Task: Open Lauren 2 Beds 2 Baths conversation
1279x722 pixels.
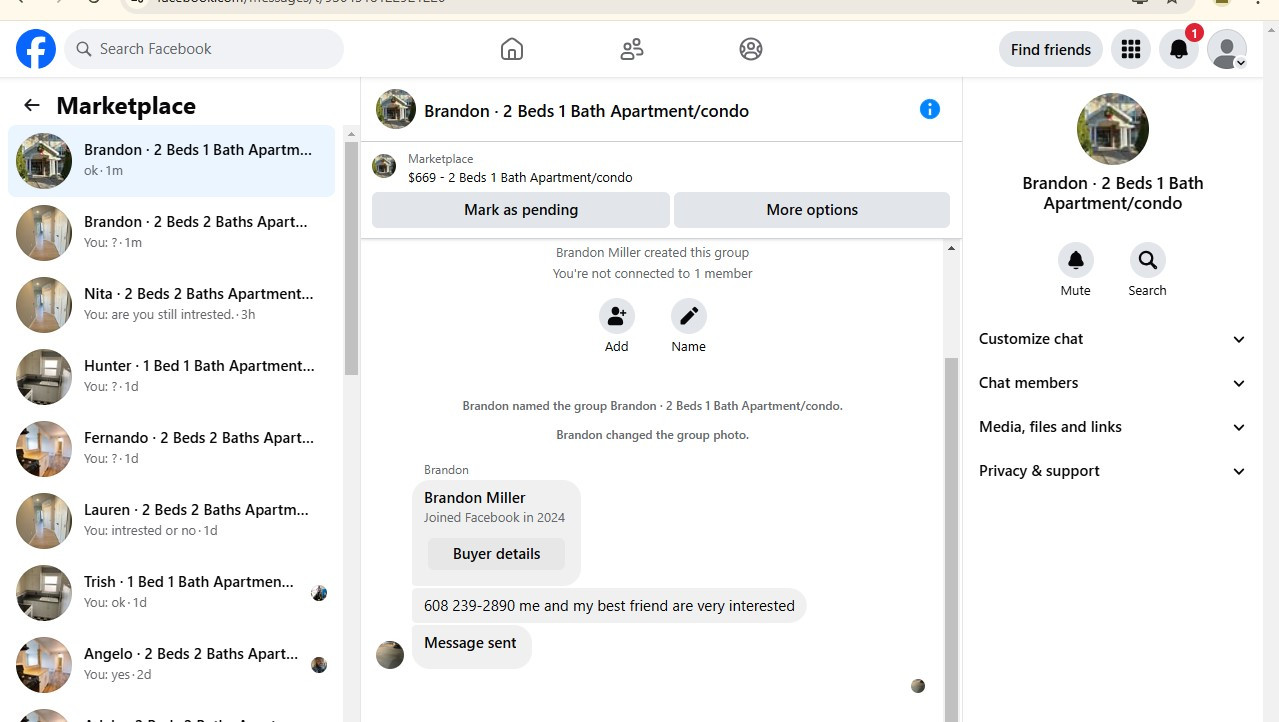Action: pyautogui.click(x=172, y=521)
